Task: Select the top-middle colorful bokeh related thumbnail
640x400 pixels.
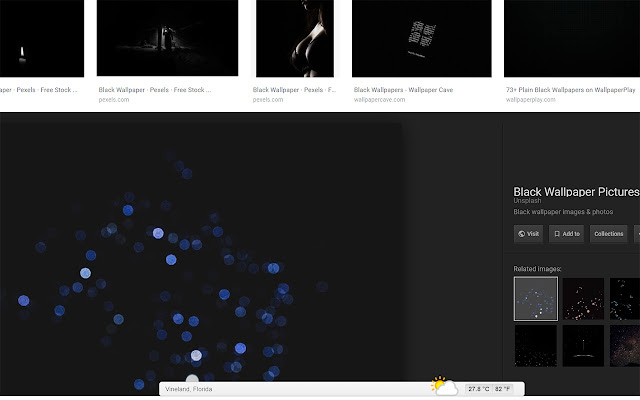Action: [x=583, y=298]
